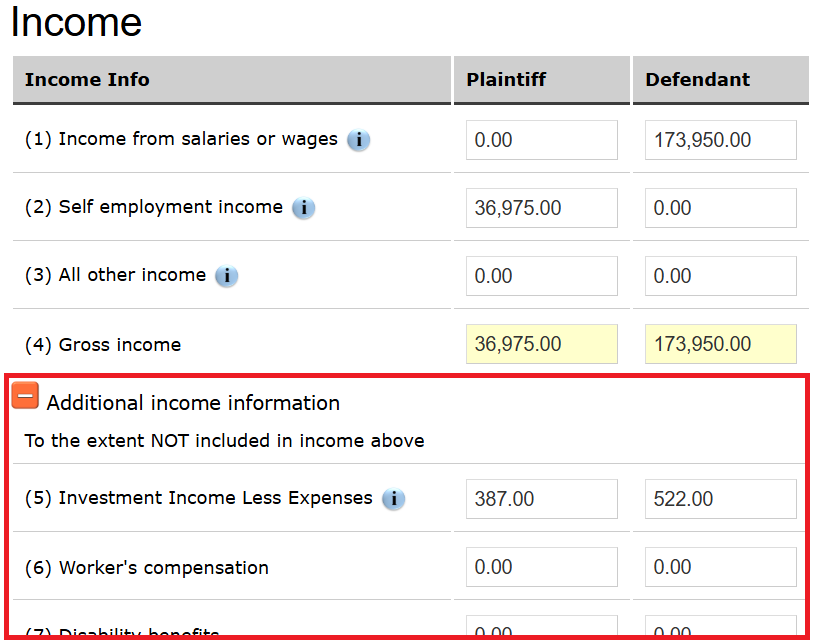Click the Income page heading
This screenshot has height=640, width=820.
(x=76, y=22)
